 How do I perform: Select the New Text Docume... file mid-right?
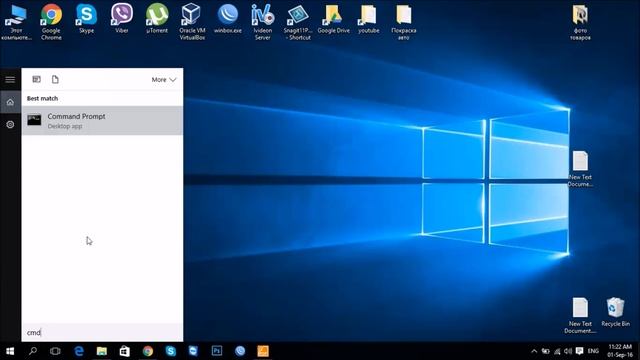[580, 169]
